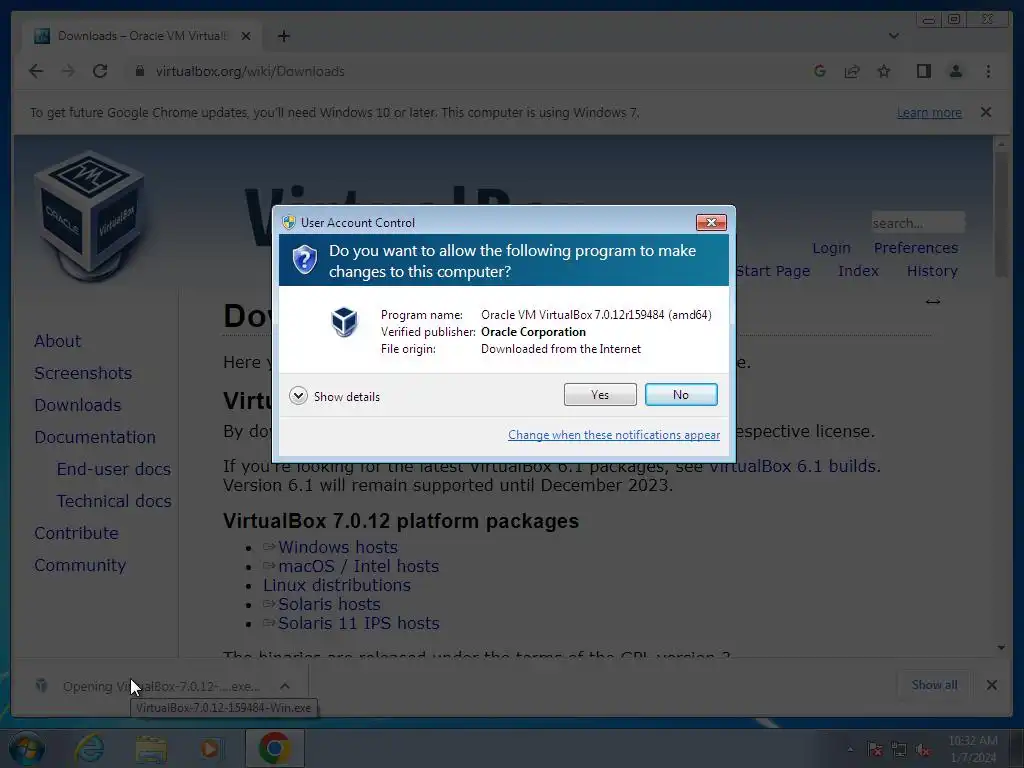Click Show all downloads
Viewport: 1024px width, 768px height.
click(x=934, y=685)
